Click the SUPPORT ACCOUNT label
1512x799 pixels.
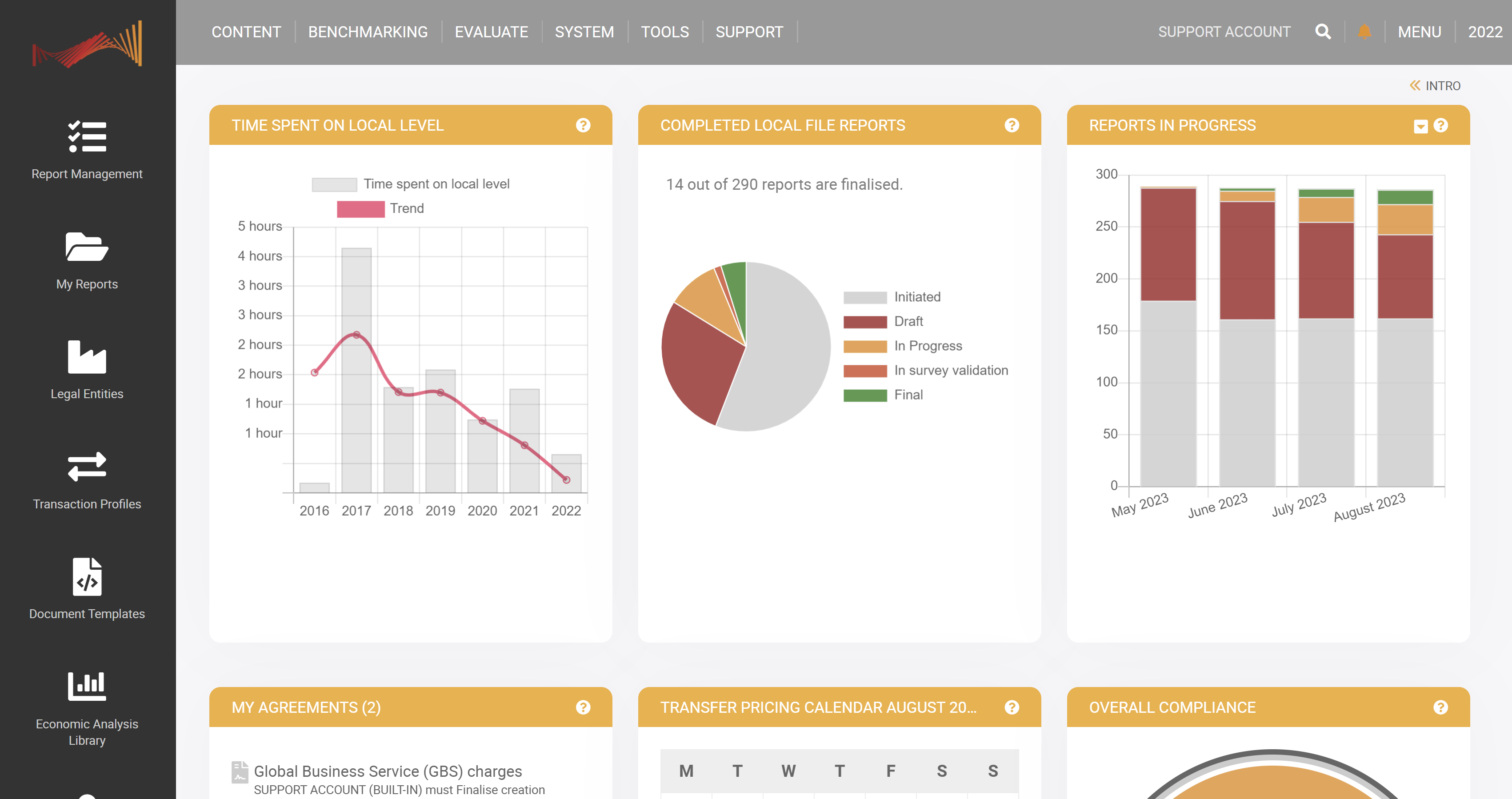pyautogui.click(x=1224, y=32)
